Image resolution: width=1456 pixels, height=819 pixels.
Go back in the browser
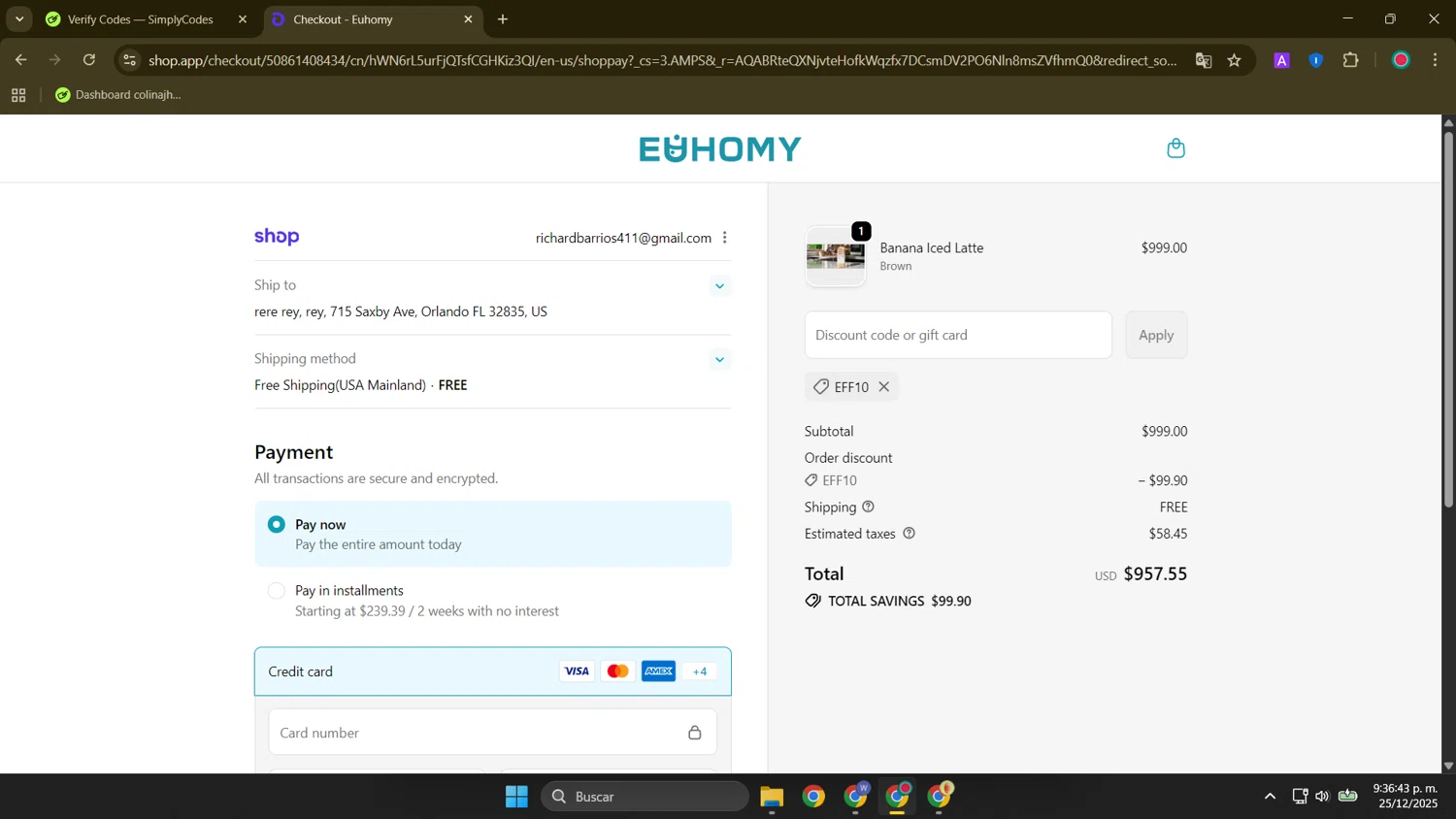[20, 60]
